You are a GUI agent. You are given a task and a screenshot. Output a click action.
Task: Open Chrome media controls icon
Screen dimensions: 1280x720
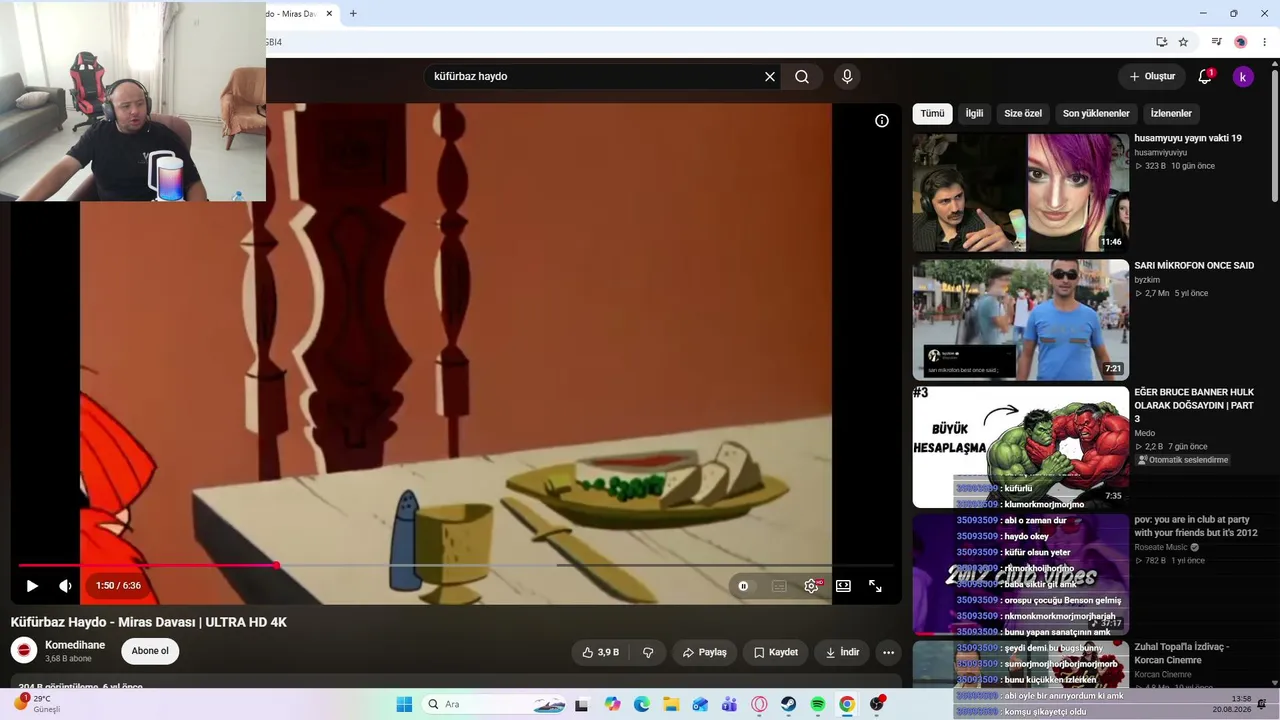[1216, 42]
